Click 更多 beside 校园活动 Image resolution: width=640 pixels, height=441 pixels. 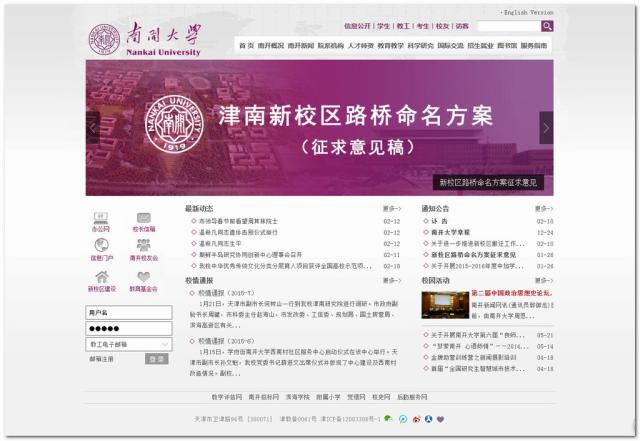[x=544, y=281]
